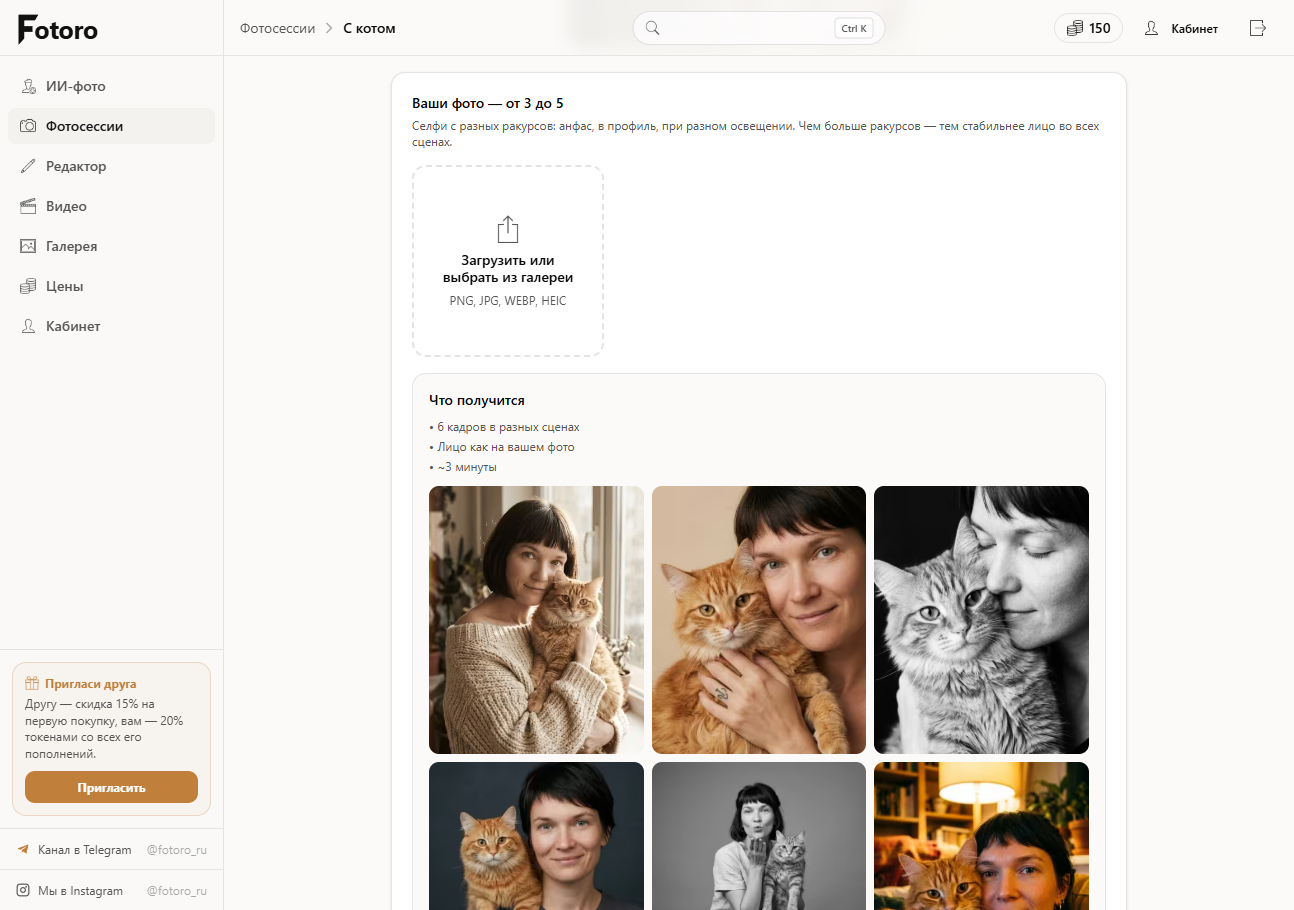1294x910 pixels.
Task: Click 'PNG, JPG, WEBP, HEIC' format text
Action: point(508,301)
